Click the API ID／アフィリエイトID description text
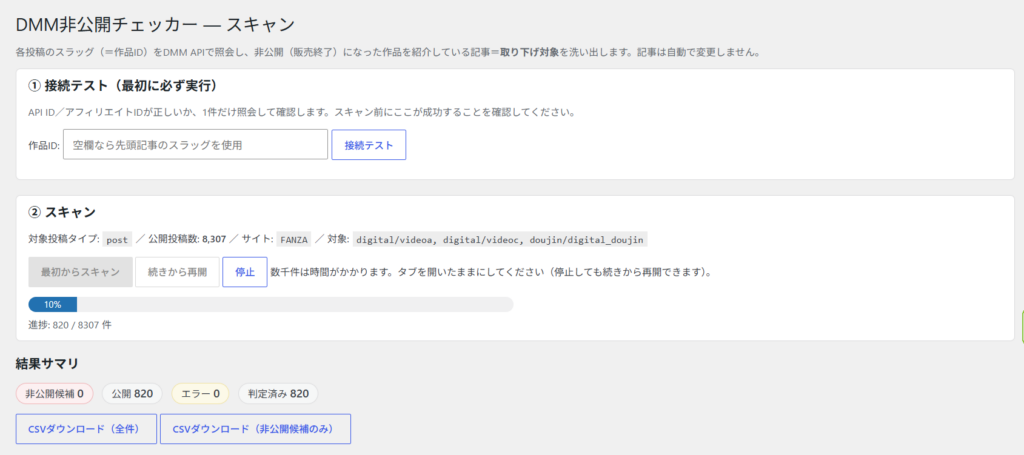1024x455 pixels. click(301, 112)
